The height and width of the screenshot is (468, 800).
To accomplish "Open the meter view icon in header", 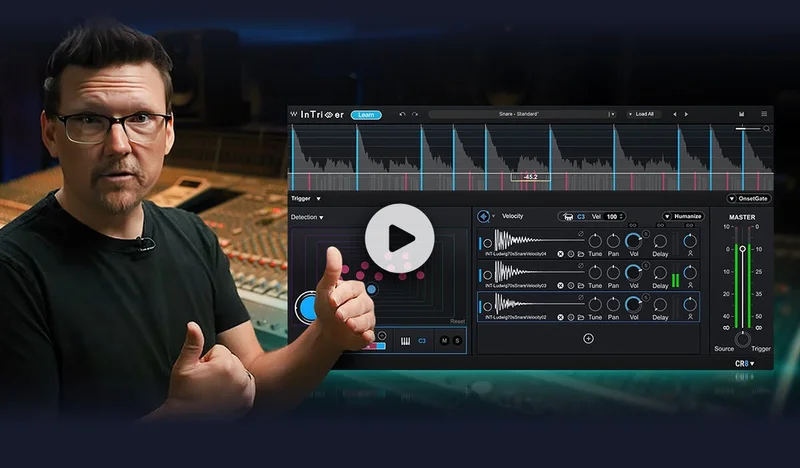I will (x=741, y=114).
